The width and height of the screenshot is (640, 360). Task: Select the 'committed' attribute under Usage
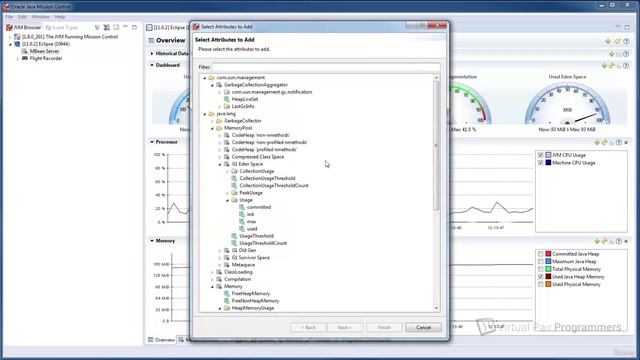coord(259,207)
